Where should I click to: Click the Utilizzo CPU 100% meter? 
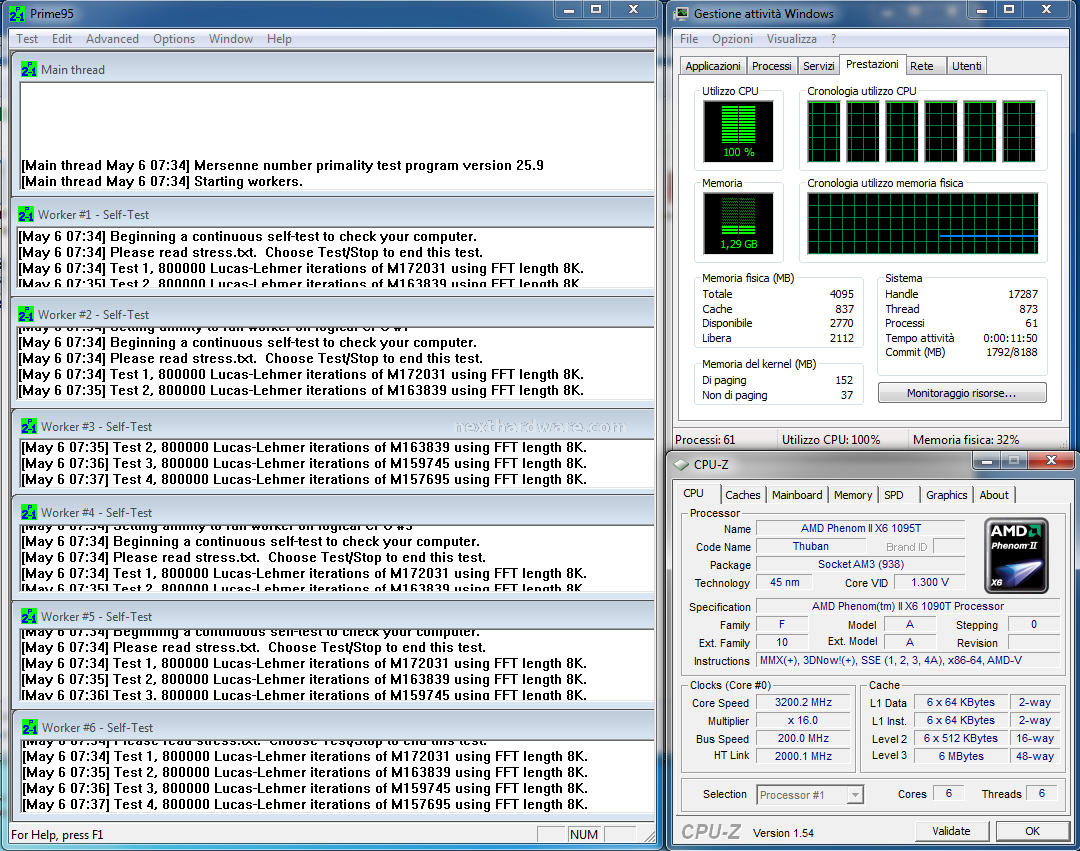(x=738, y=132)
